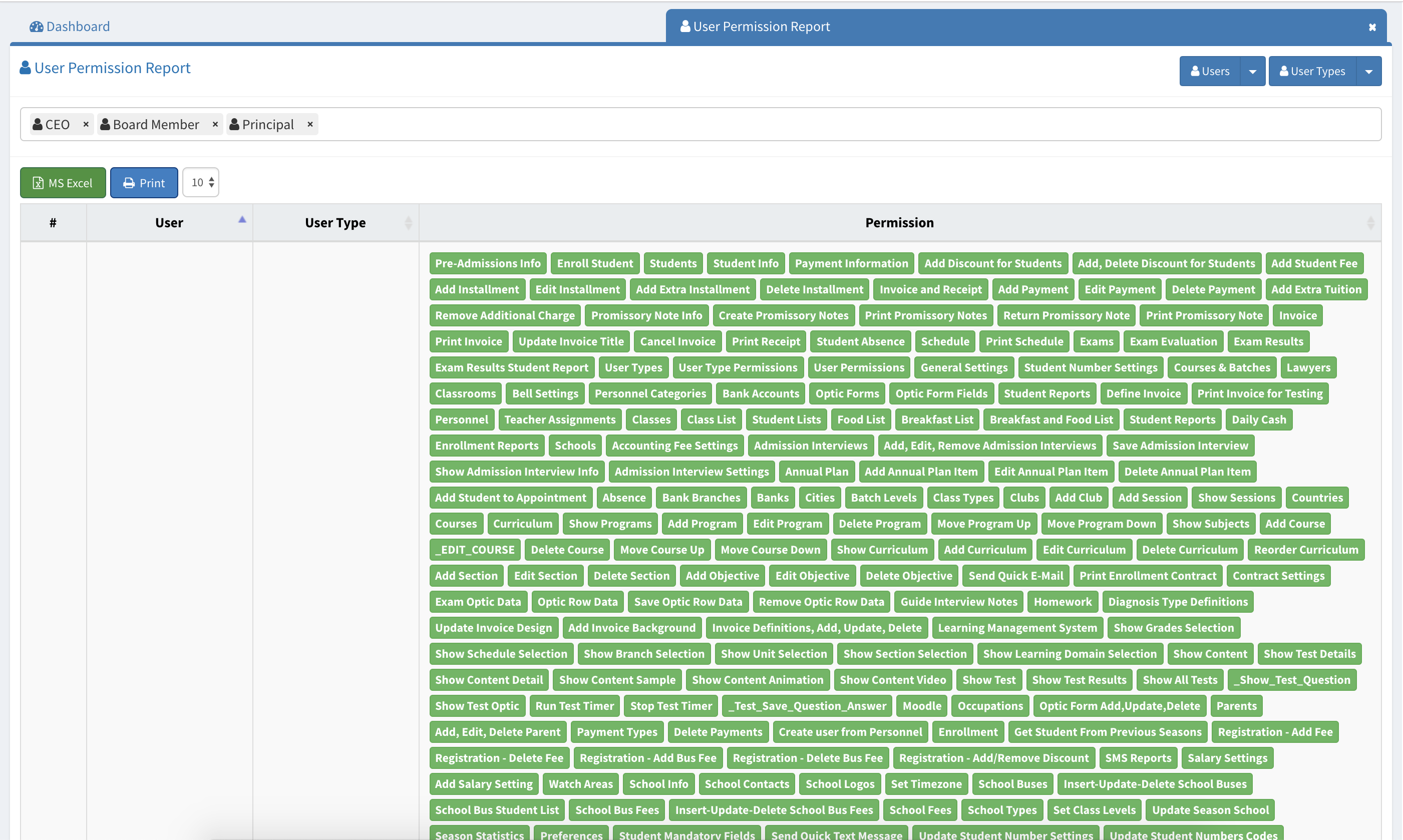
Task: Open the rows-per-page selector showing 10
Action: (201, 183)
